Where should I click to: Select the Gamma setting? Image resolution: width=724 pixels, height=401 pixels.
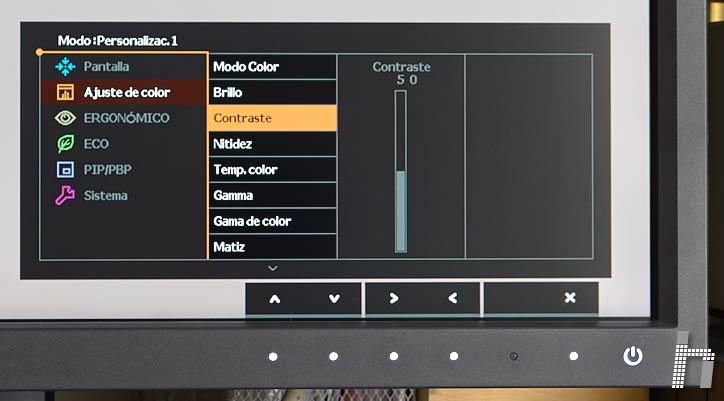click(x=272, y=196)
